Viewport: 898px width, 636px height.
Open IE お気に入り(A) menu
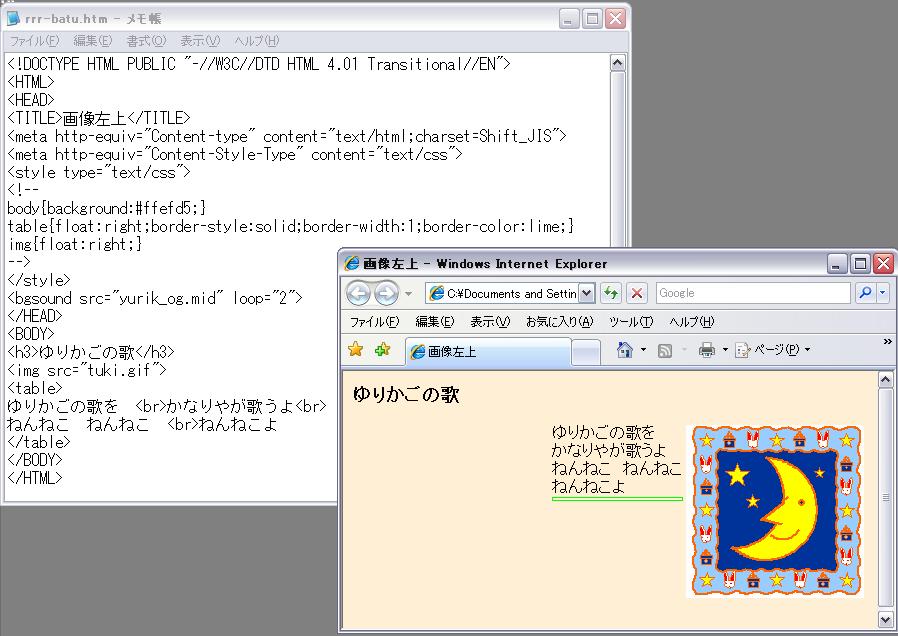point(560,322)
